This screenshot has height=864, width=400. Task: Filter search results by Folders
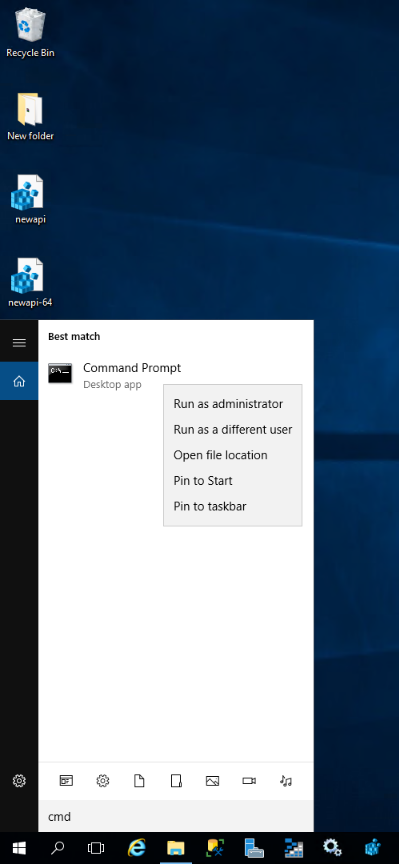click(176, 780)
